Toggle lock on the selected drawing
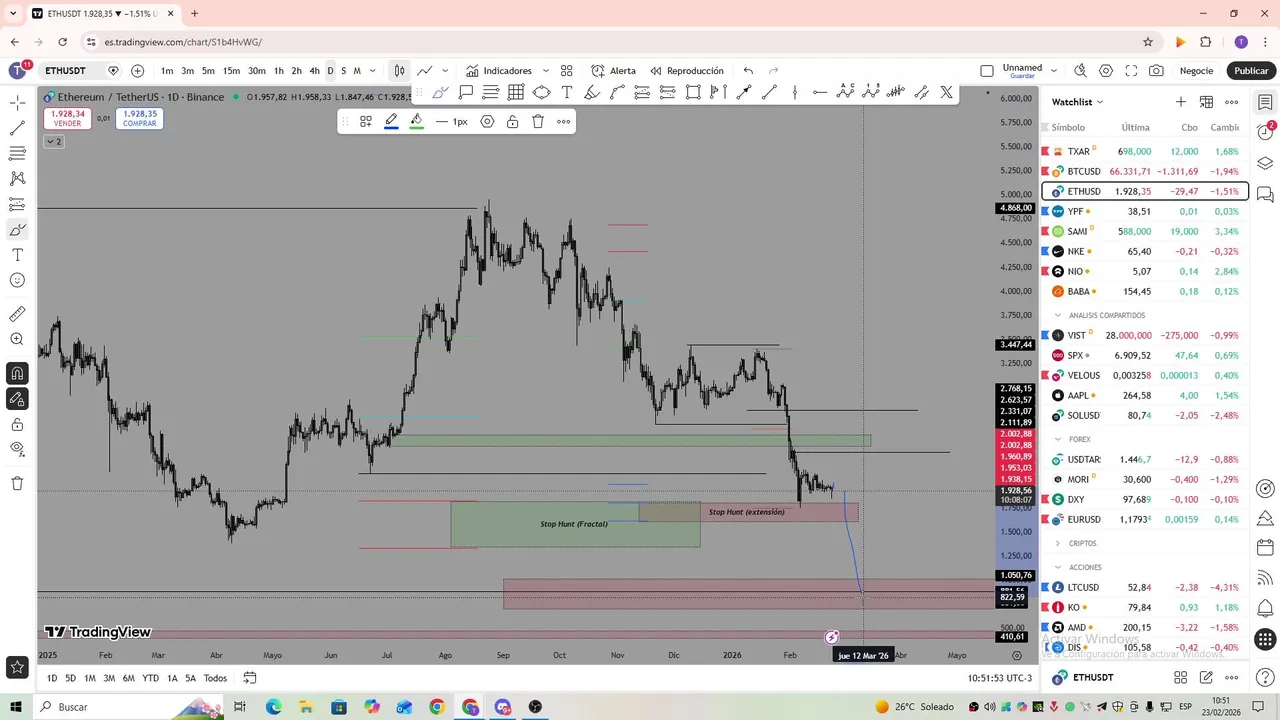This screenshot has width=1280, height=720. [512, 122]
